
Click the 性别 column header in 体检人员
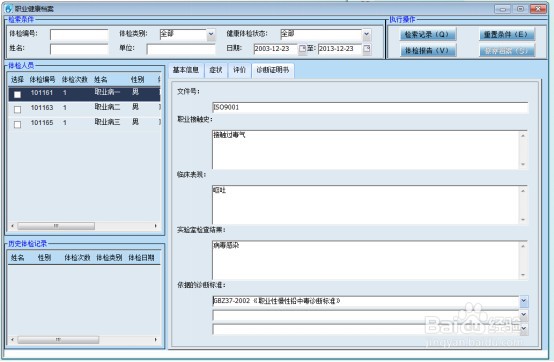137,79
